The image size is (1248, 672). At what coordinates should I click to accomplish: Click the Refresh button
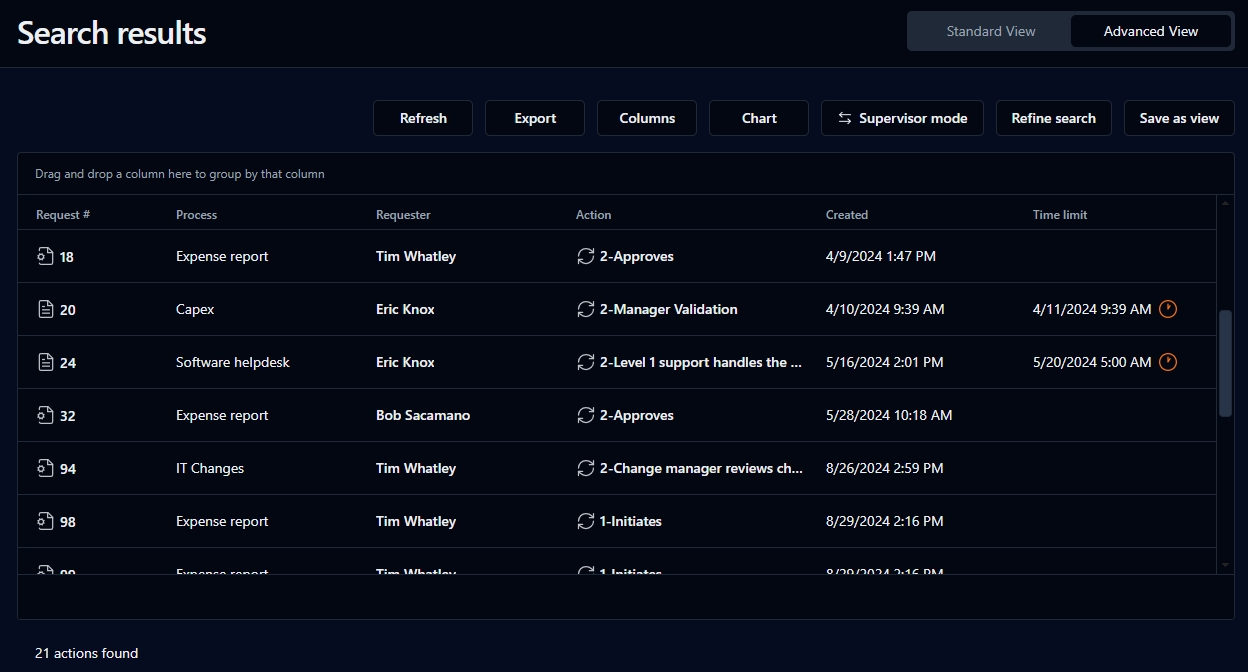coord(423,118)
